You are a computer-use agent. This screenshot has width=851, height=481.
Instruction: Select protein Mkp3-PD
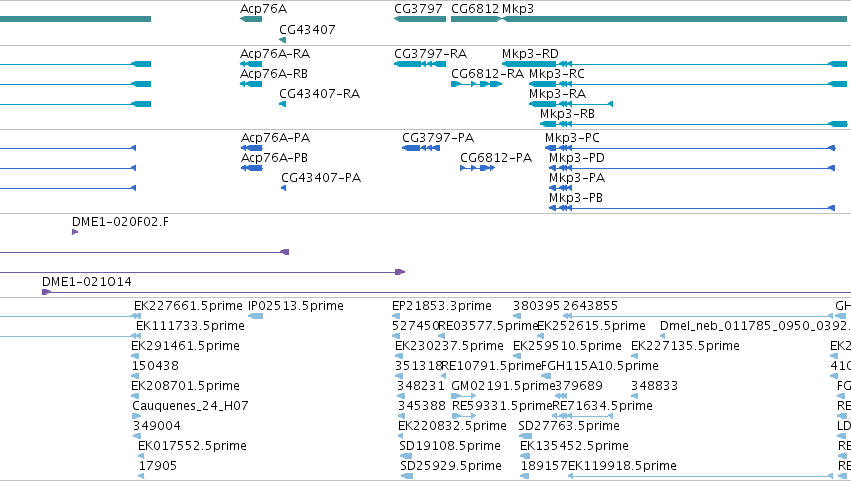(692, 168)
